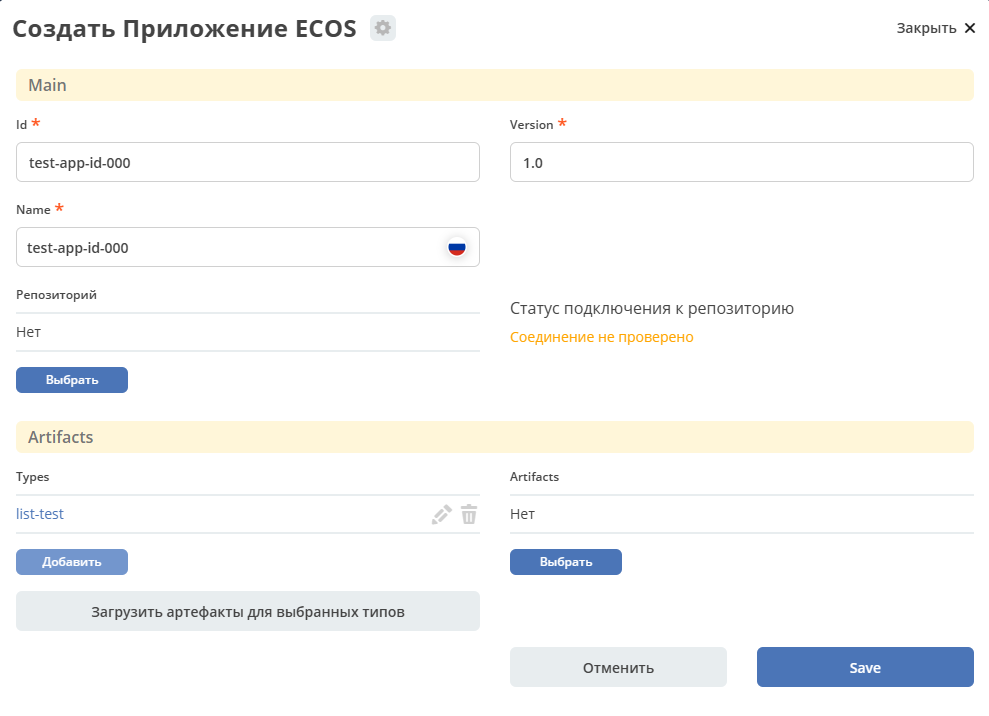
Task: Click Загрузить артефакты для выбранных типов
Action: tap(247, 611)
